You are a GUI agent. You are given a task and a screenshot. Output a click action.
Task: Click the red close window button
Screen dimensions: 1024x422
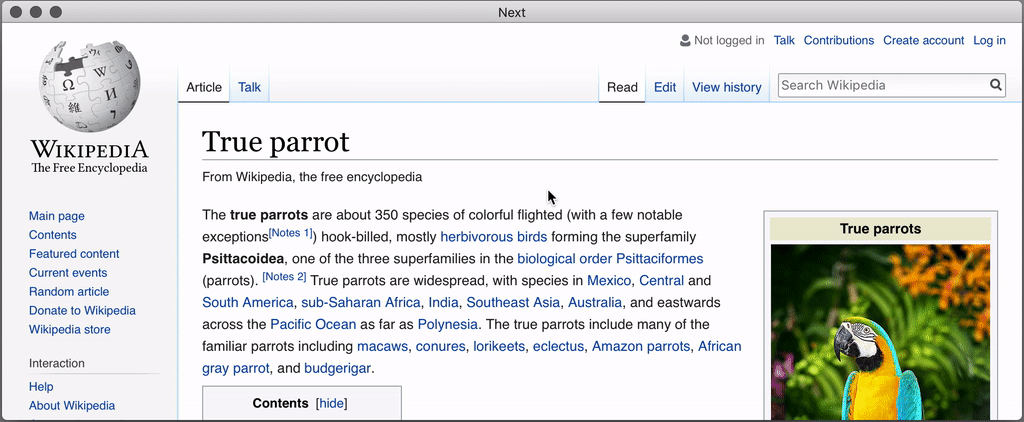click(x=17, y=12)
